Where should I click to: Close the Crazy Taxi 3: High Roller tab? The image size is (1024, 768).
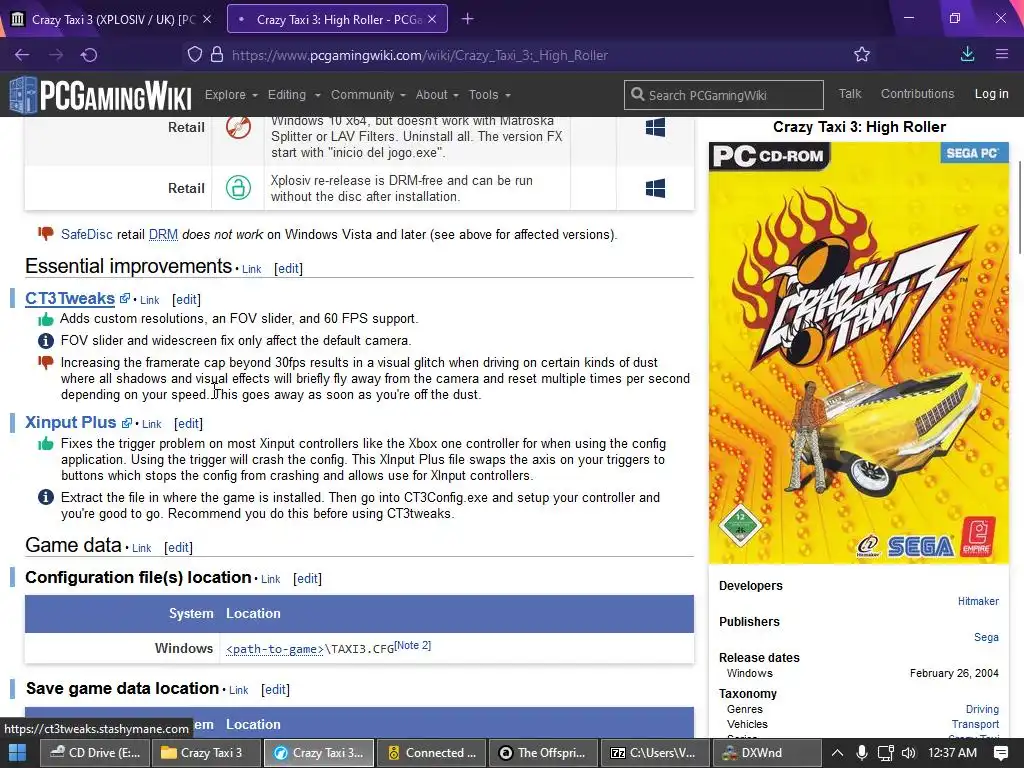tap(432, 19)
